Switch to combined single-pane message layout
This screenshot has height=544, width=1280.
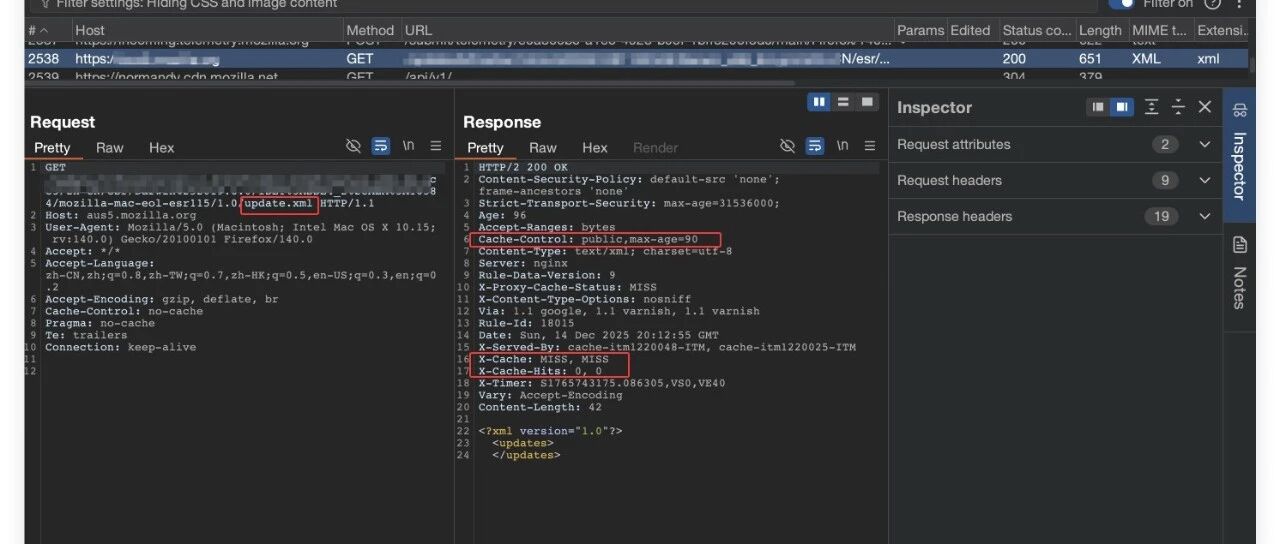[866, 102]
